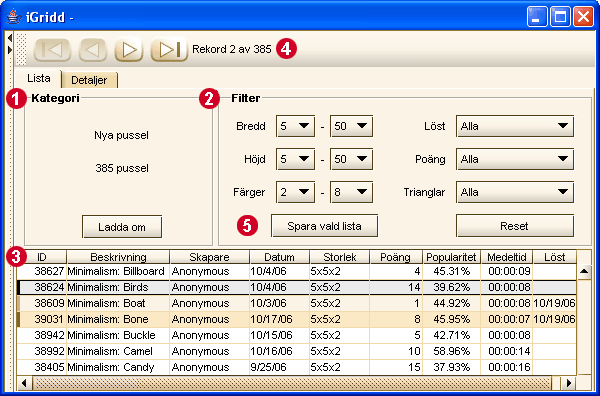Expand side panel with right arrow
The width and height of the screenshot is (600, 396).
tap(10, 50)
